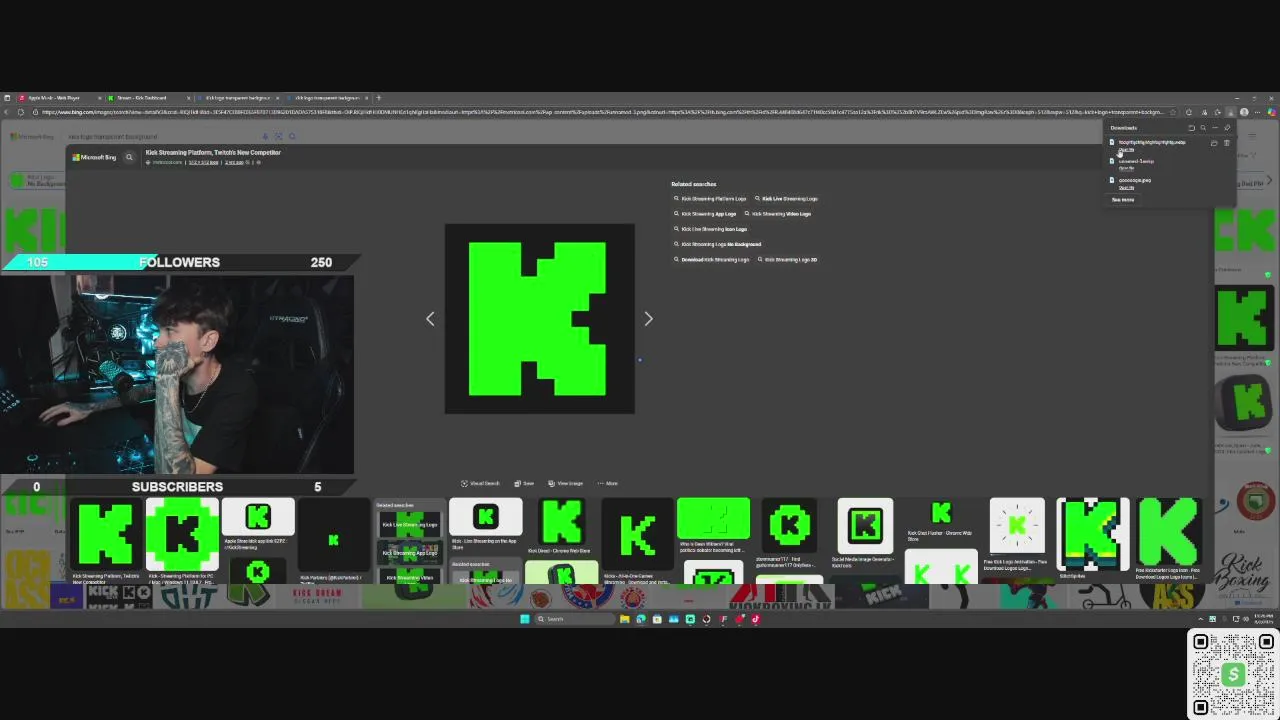Click the large green Kick logo image
The image size is (1280, 720).
click(539, 319)
